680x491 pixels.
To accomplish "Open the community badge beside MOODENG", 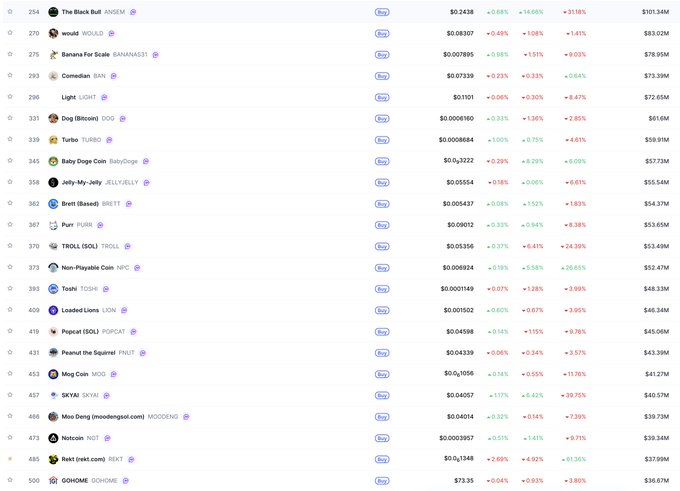I will click(x=186, y=417).
